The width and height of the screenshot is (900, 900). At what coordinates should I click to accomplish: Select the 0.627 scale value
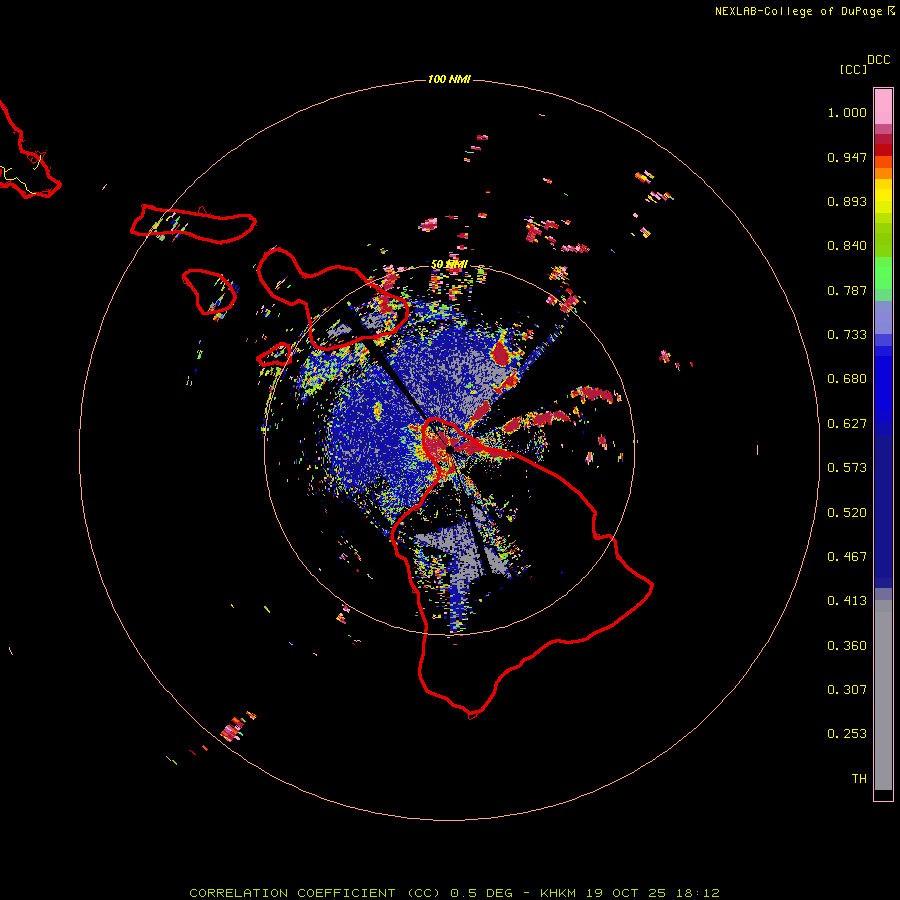point(847,424)
